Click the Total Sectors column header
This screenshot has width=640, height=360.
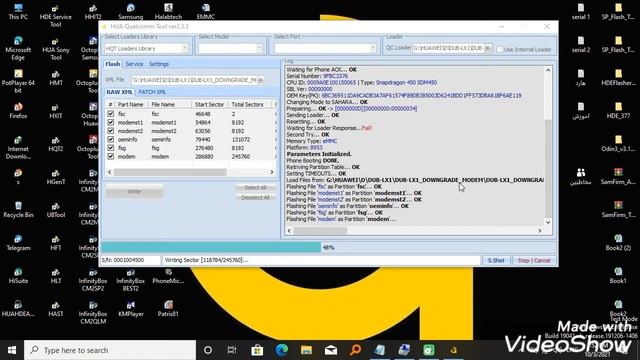click(x=248, y=104)
